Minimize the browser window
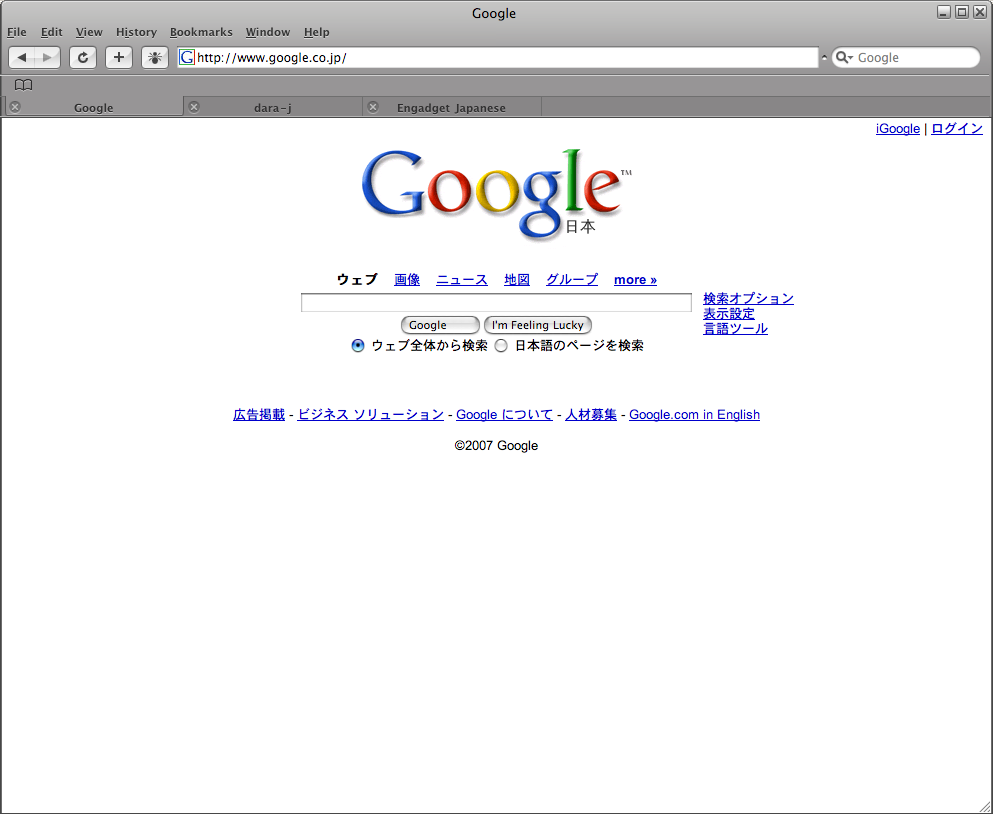Screen dimensions: 993x814 point(944,12)
